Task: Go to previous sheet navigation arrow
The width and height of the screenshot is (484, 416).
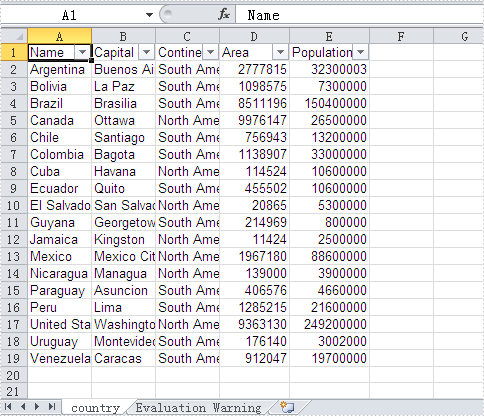Action: click(23, 407)
